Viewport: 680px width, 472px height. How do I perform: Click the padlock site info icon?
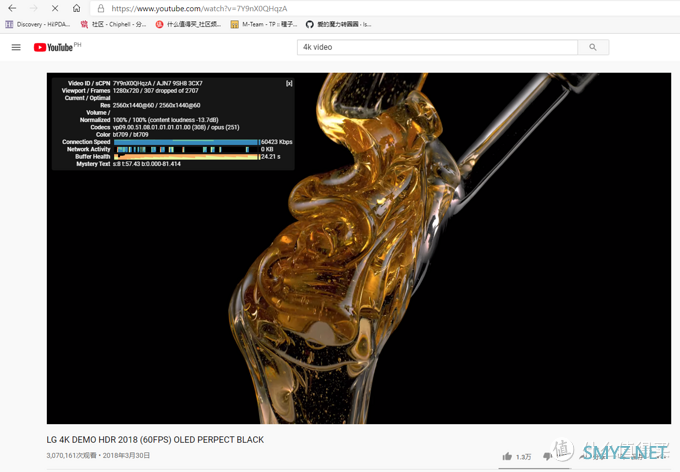point(101,8)
